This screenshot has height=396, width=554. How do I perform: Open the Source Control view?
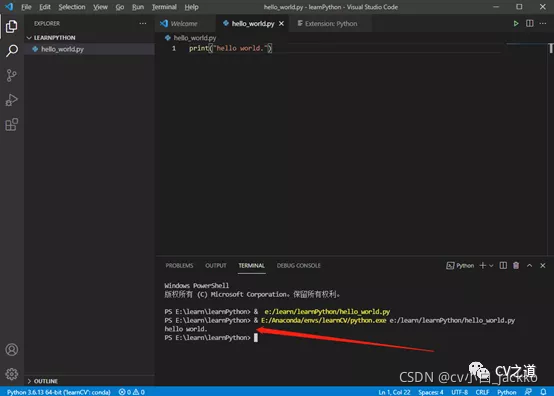coord(12,75)
